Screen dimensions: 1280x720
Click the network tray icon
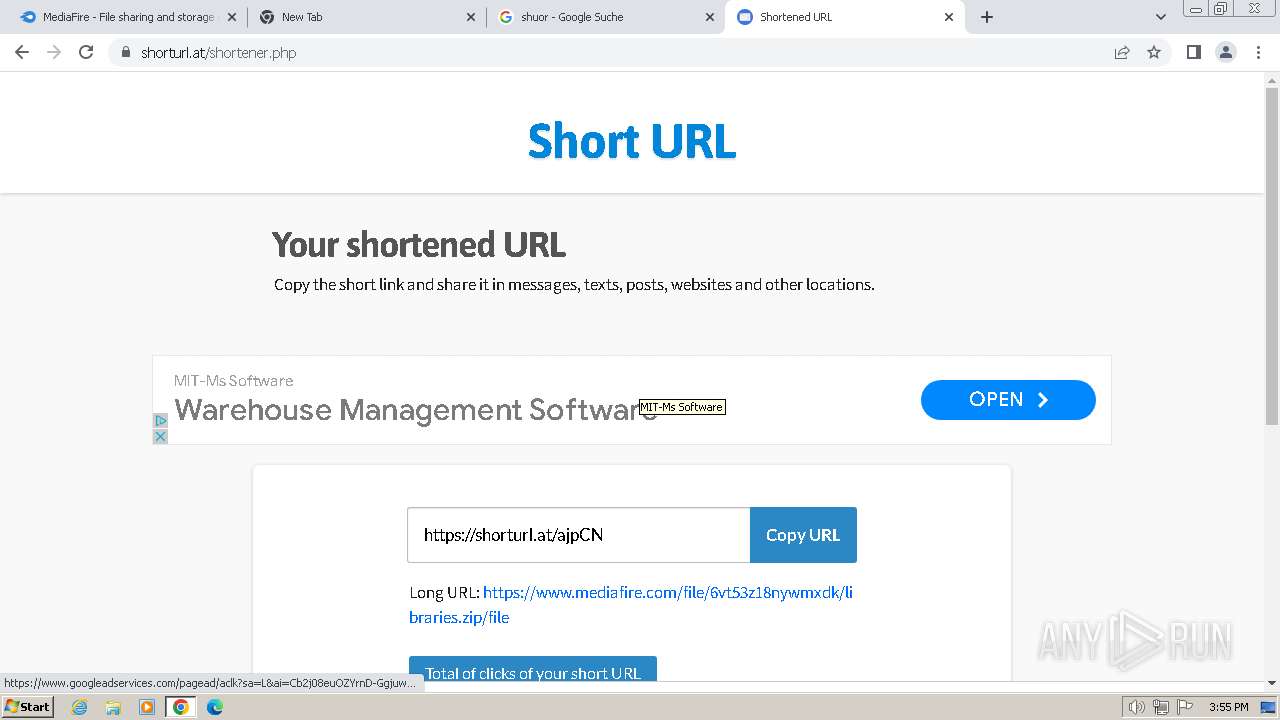1160,707
